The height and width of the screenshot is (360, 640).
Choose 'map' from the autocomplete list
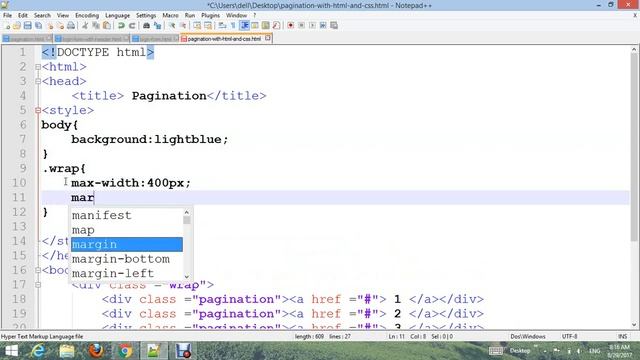[127, 230]
